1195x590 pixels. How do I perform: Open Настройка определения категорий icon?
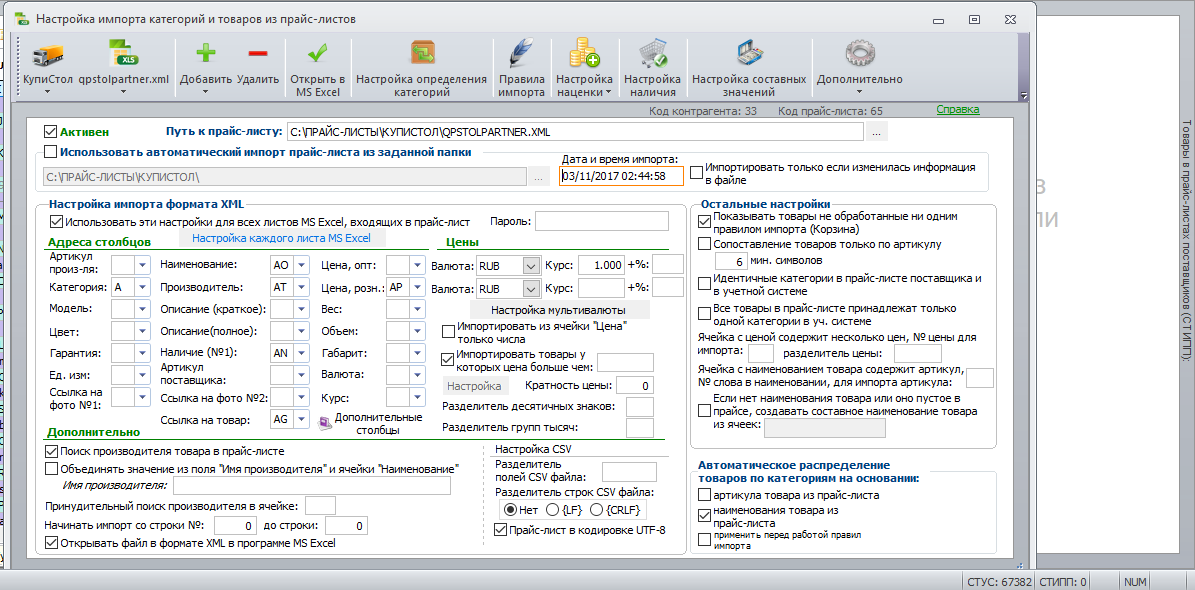coord(421,54)
